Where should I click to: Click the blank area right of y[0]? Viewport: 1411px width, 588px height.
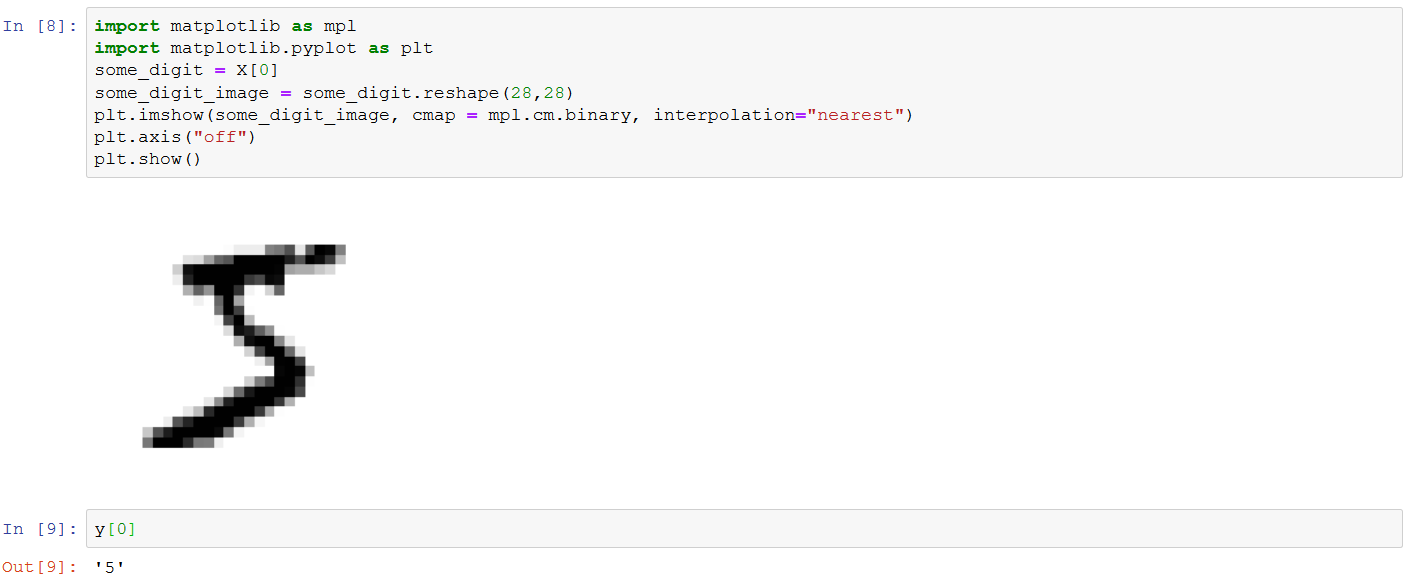click(770, 528)
